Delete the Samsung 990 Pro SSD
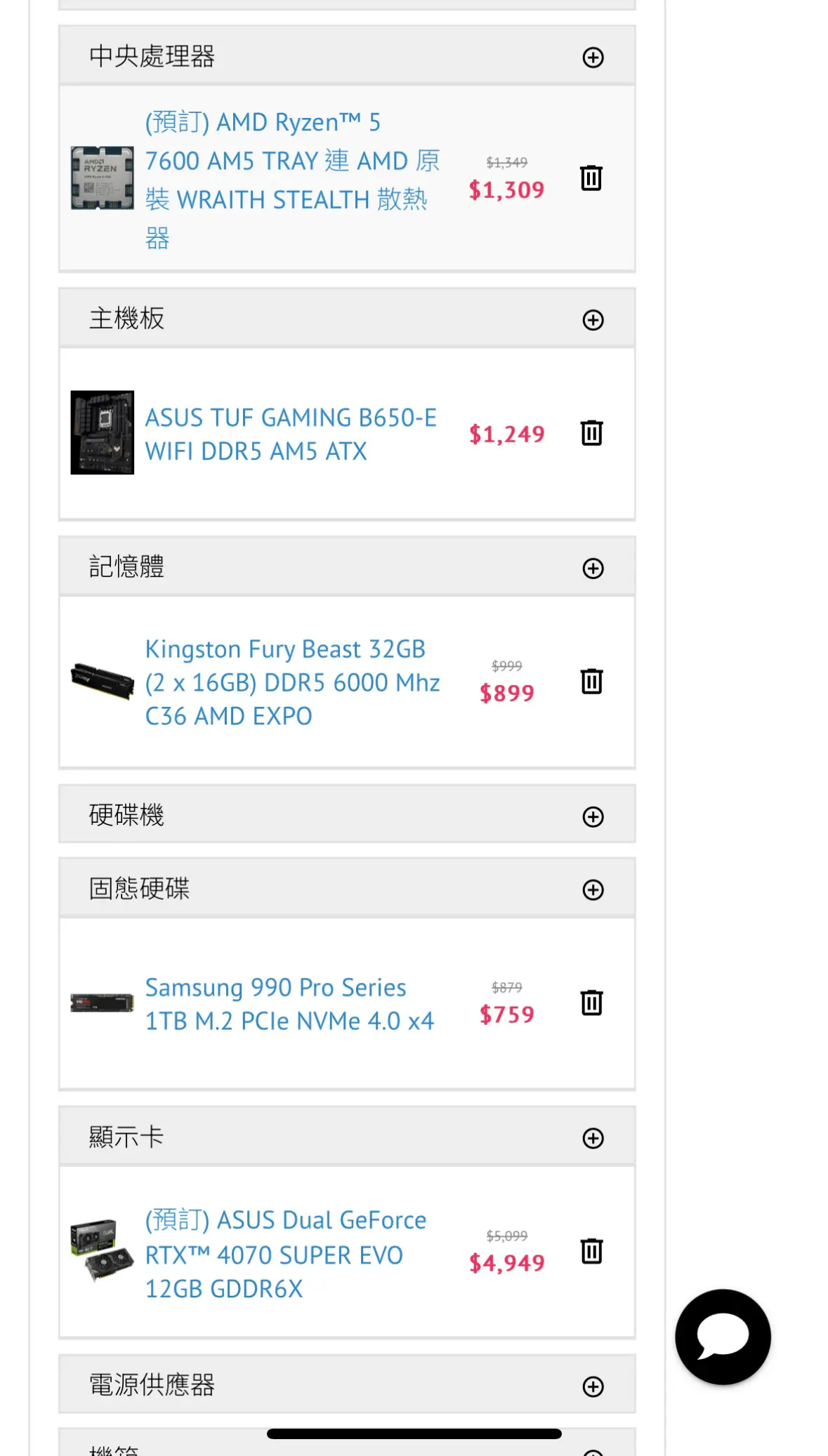The height and width of the screenshot is (1456, 828). pos(591,1002)
